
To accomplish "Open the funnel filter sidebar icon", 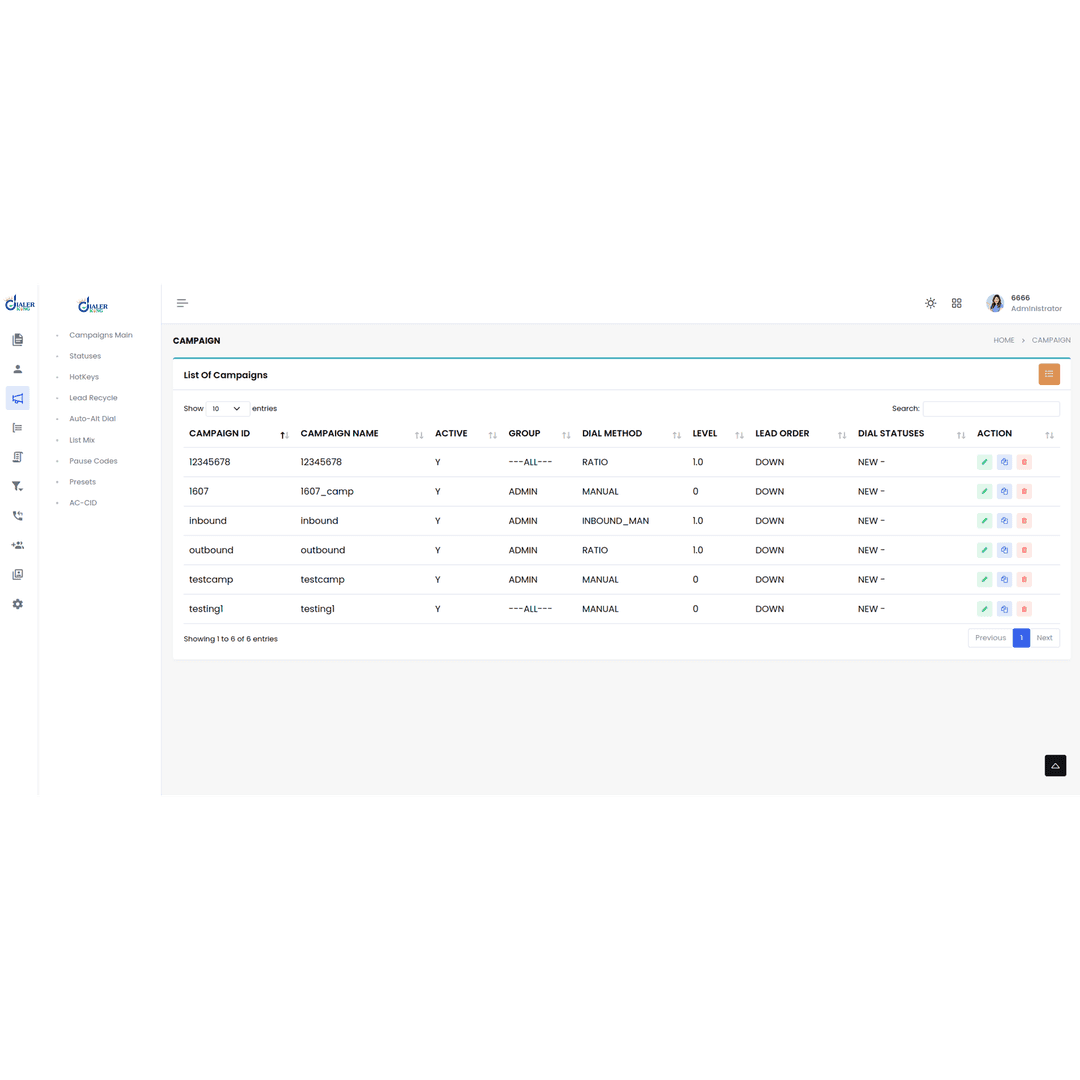I will pyautogui.click(x=17, y=486).
